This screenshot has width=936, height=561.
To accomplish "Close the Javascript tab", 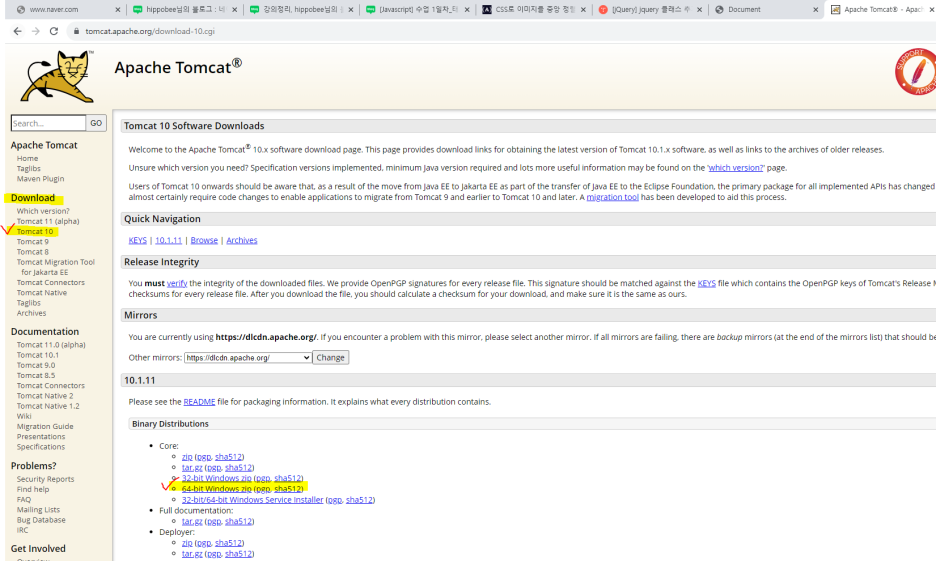I will [x=467, y=10].
